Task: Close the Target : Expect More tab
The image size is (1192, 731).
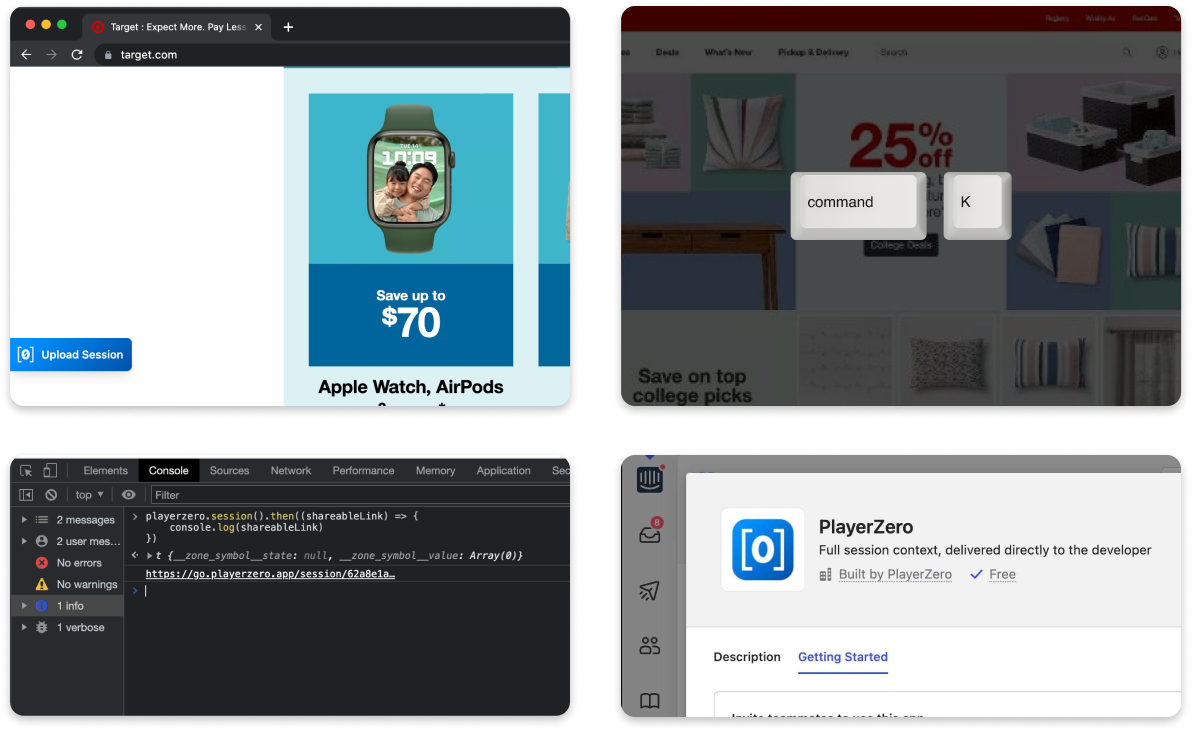Action: pos(258,27)
